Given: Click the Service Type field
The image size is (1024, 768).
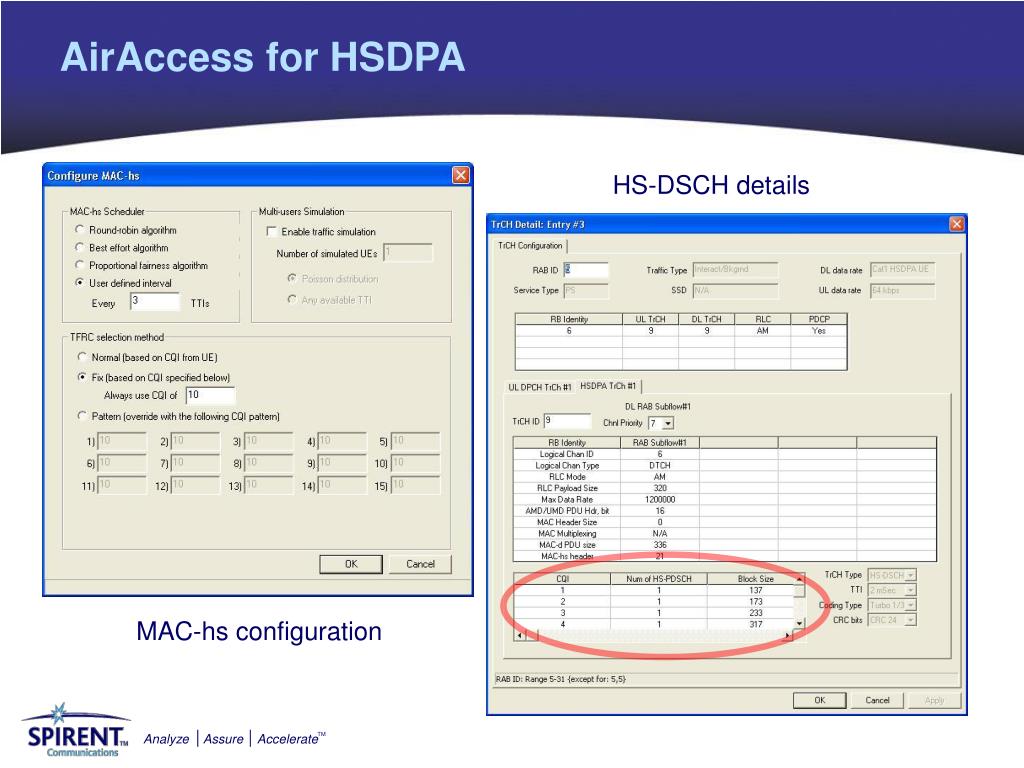Looking at the screenshot, I should point(586,290).
